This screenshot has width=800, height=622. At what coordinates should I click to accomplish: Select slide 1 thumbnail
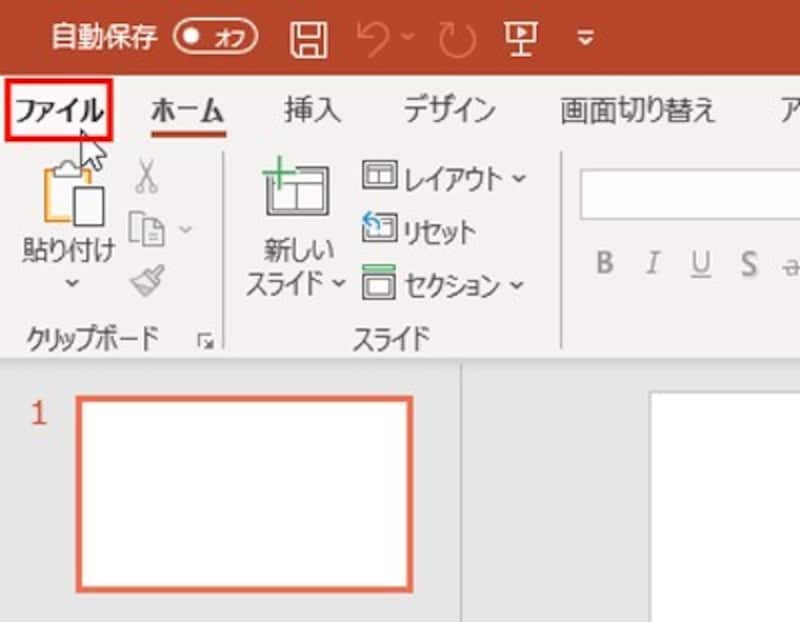(244, 493)
